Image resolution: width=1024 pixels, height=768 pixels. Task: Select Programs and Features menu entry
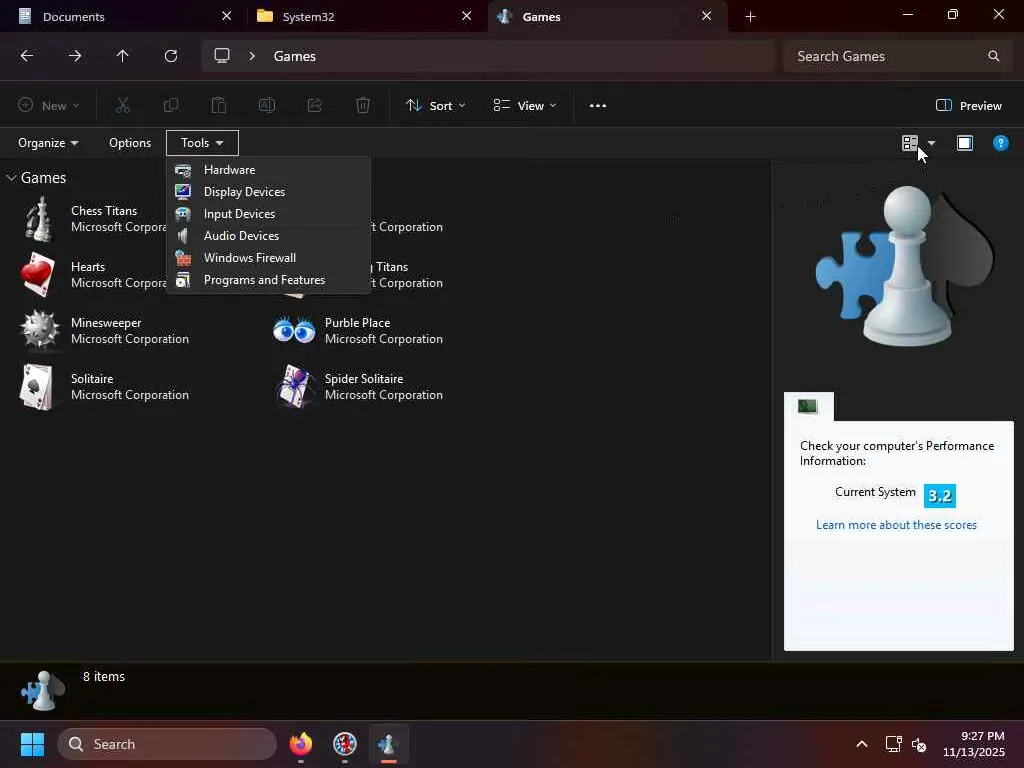[269, 280]
